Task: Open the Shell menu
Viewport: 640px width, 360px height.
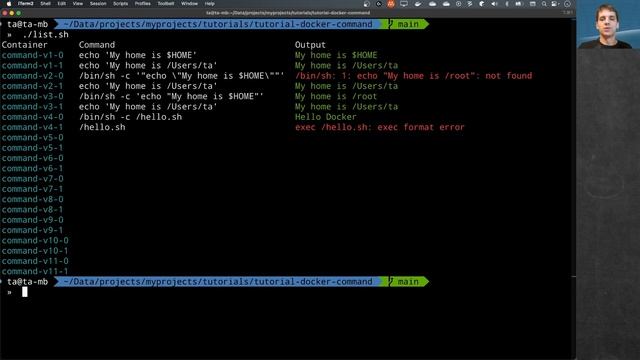Action: pos(45,4)
